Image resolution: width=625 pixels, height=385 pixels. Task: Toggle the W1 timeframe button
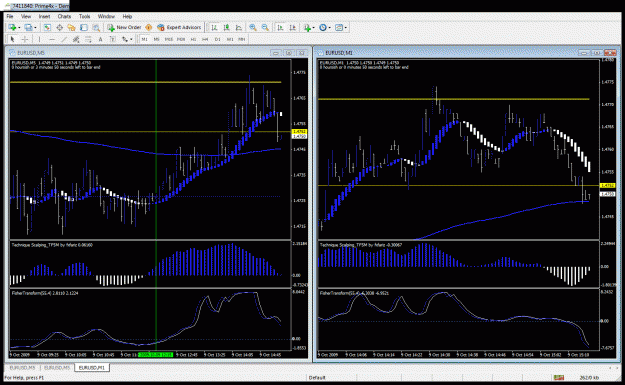[230, 39]
